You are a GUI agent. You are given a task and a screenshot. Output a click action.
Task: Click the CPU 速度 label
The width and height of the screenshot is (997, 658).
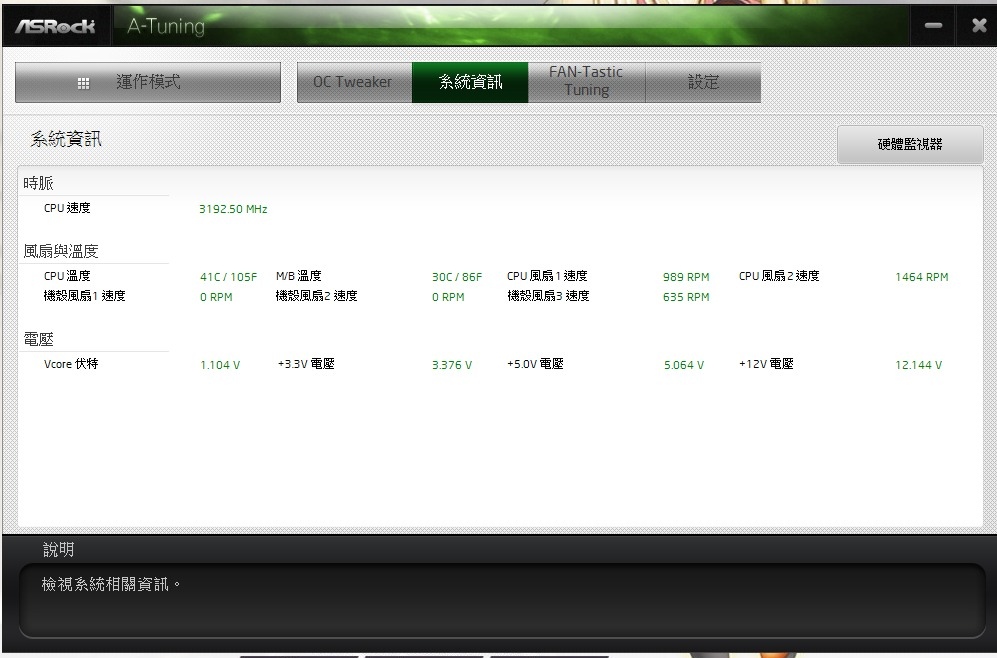click(67, 208)
